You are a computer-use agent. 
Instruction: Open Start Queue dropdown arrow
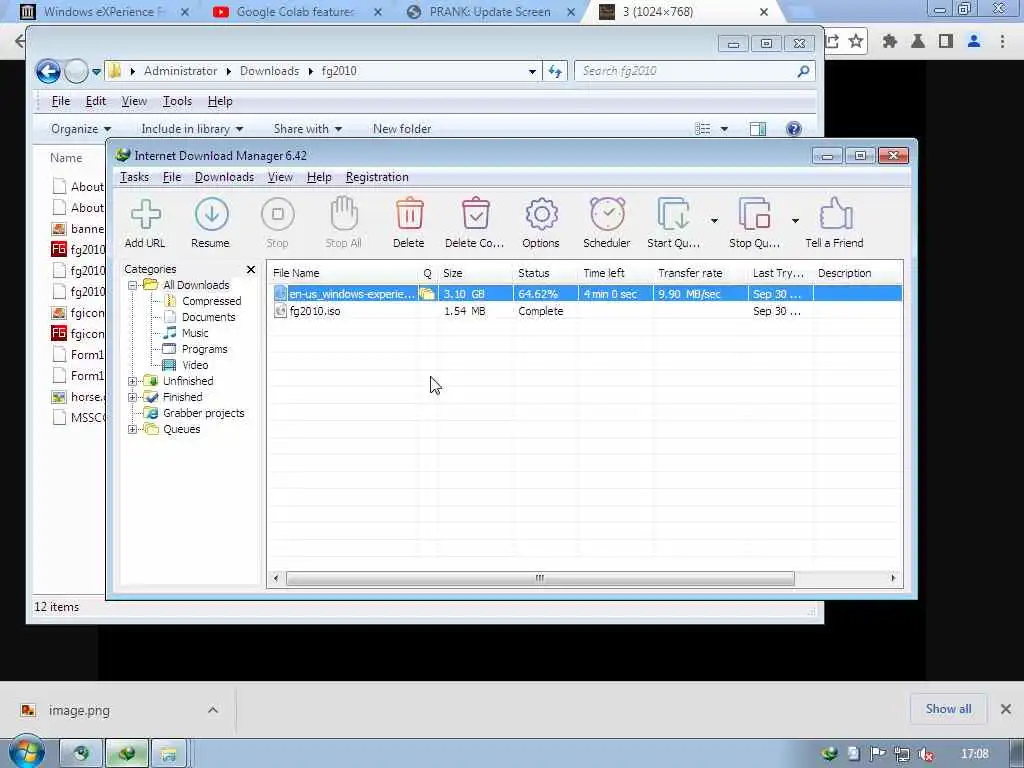[x=714, y=221]
